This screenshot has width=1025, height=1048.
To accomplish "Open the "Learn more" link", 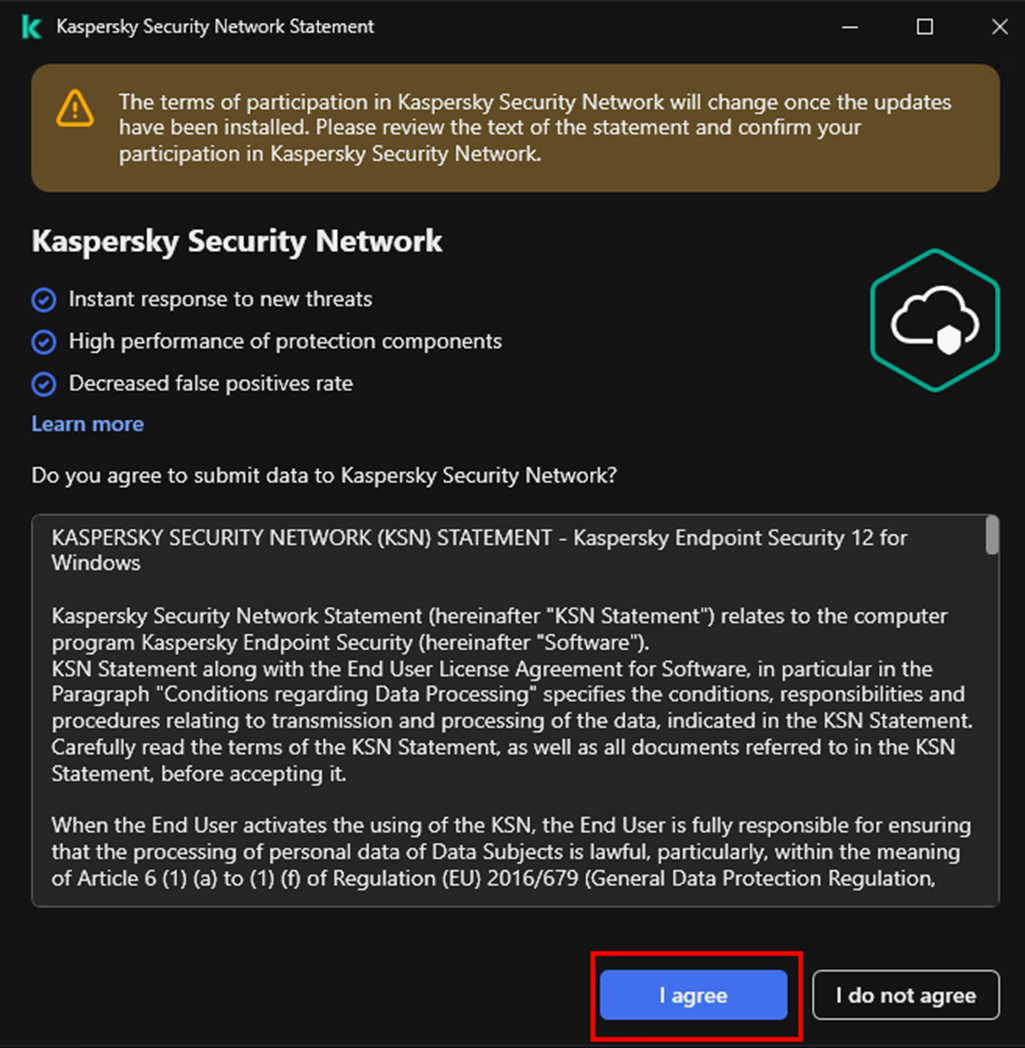I will tap(87, 424).
